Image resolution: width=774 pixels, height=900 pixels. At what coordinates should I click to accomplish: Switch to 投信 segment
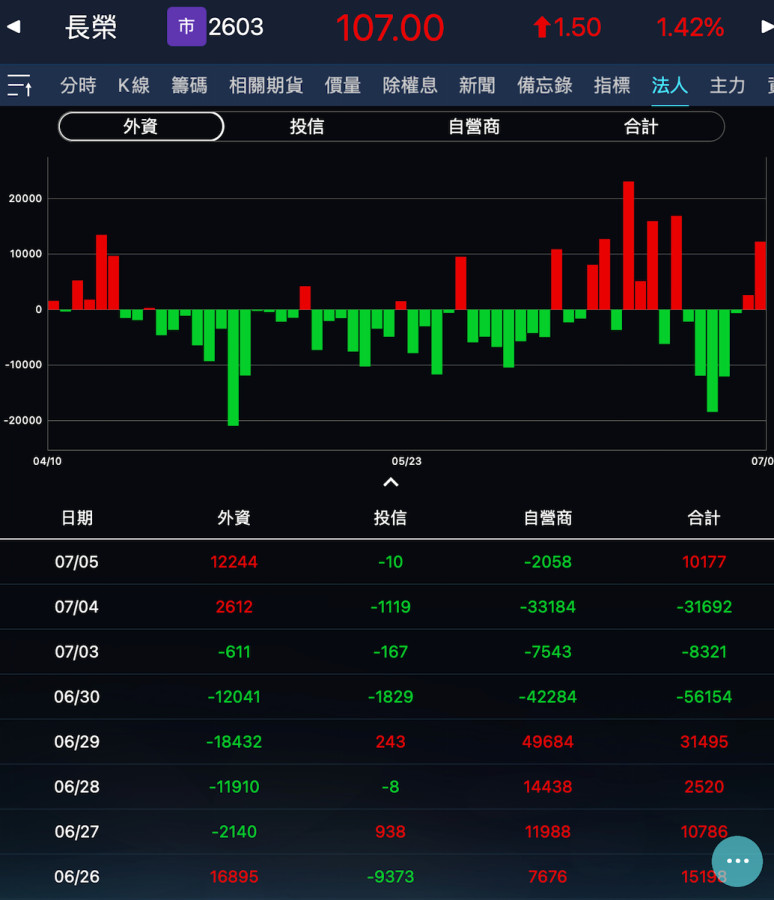307,127
